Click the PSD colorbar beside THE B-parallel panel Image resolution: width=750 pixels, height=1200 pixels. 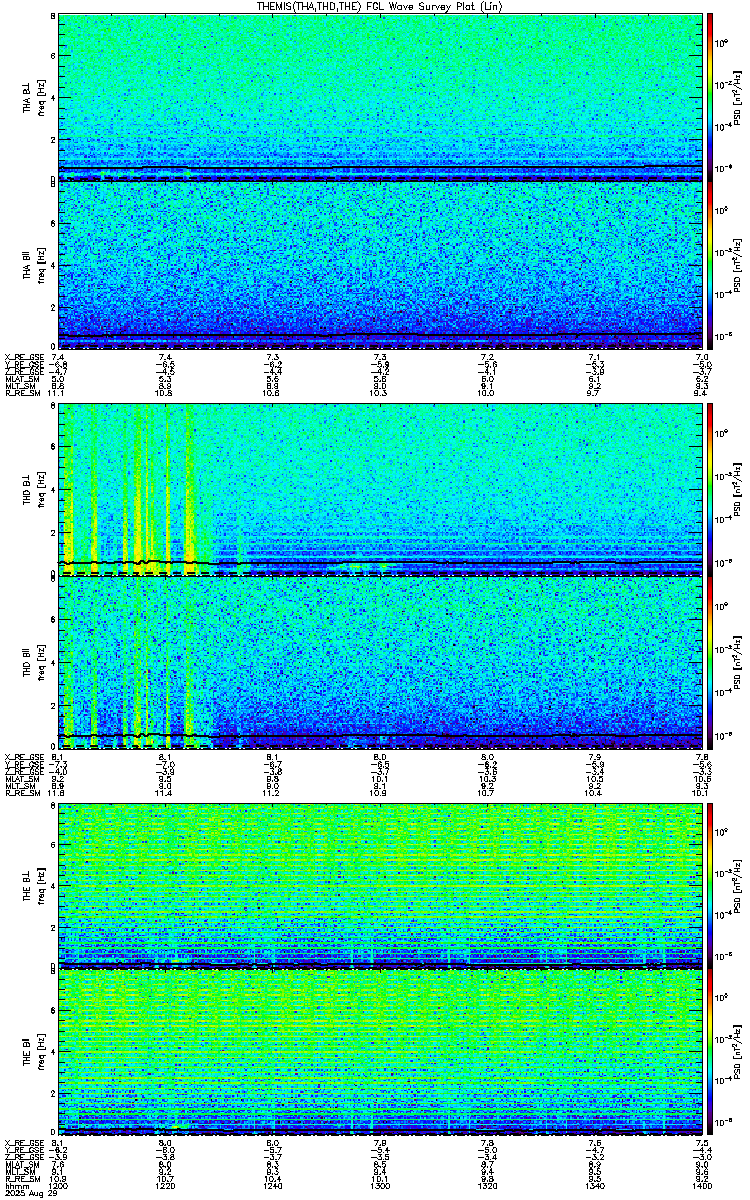(710, 1050)
